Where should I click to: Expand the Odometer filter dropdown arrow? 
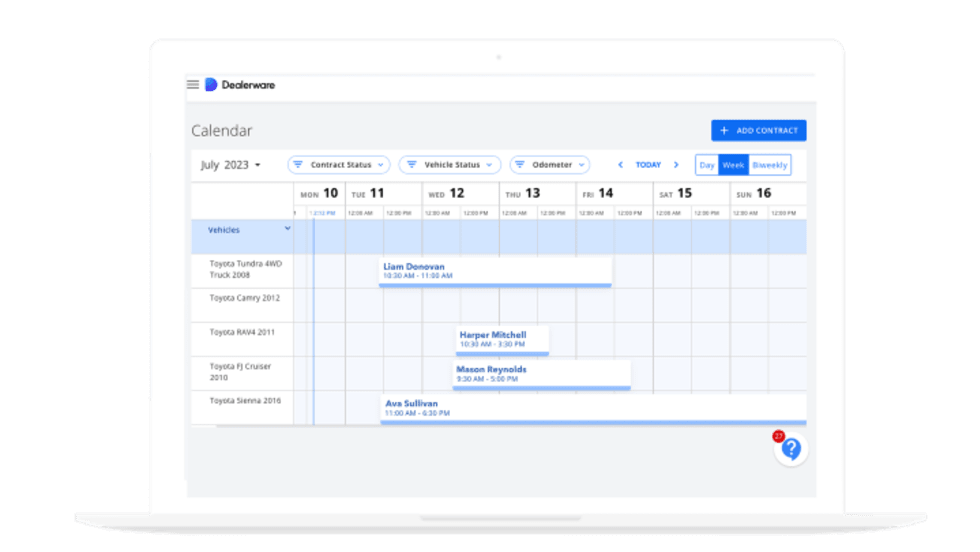(580, 165)
